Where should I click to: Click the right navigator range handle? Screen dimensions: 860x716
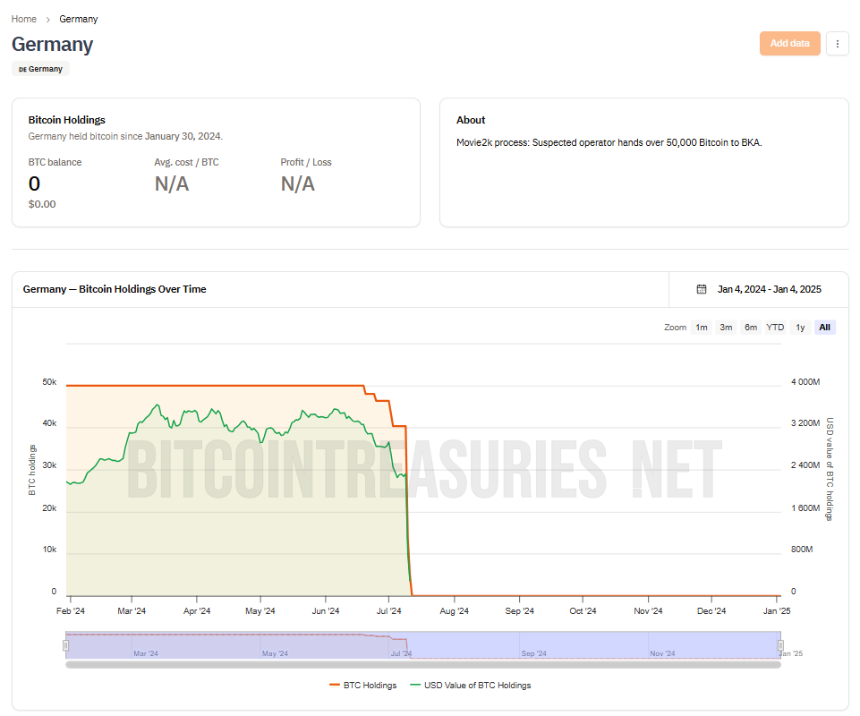[x=780, y=645]
